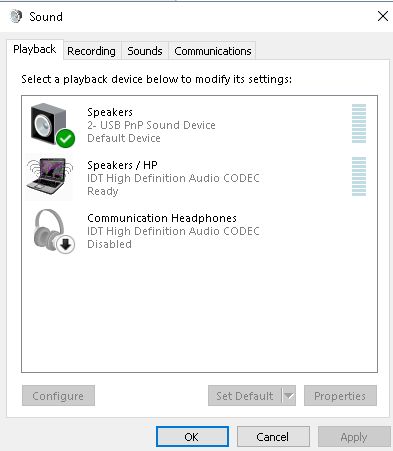Click the Configure button
The height and width of the screenshot is (451, 393).
click(x=58, y=396)
